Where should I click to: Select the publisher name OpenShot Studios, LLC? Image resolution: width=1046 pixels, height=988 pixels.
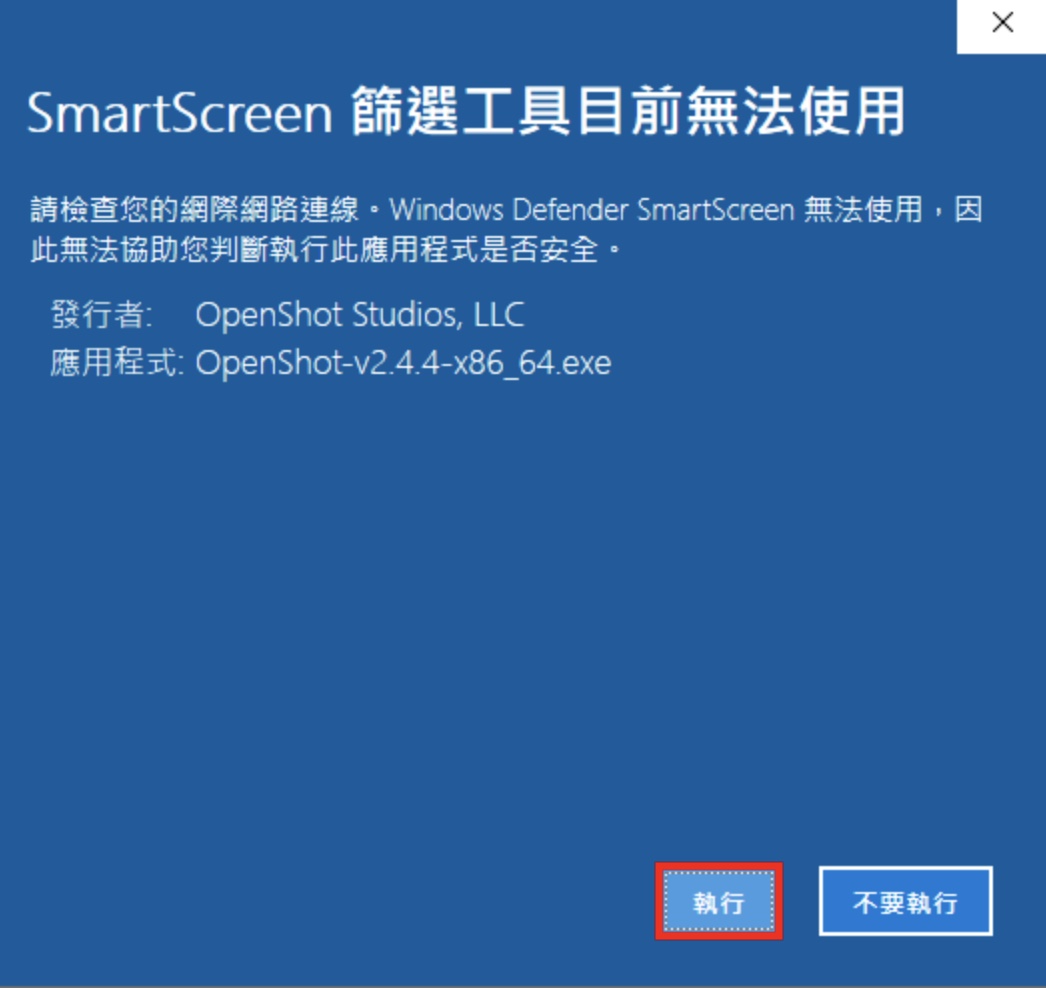360,314
